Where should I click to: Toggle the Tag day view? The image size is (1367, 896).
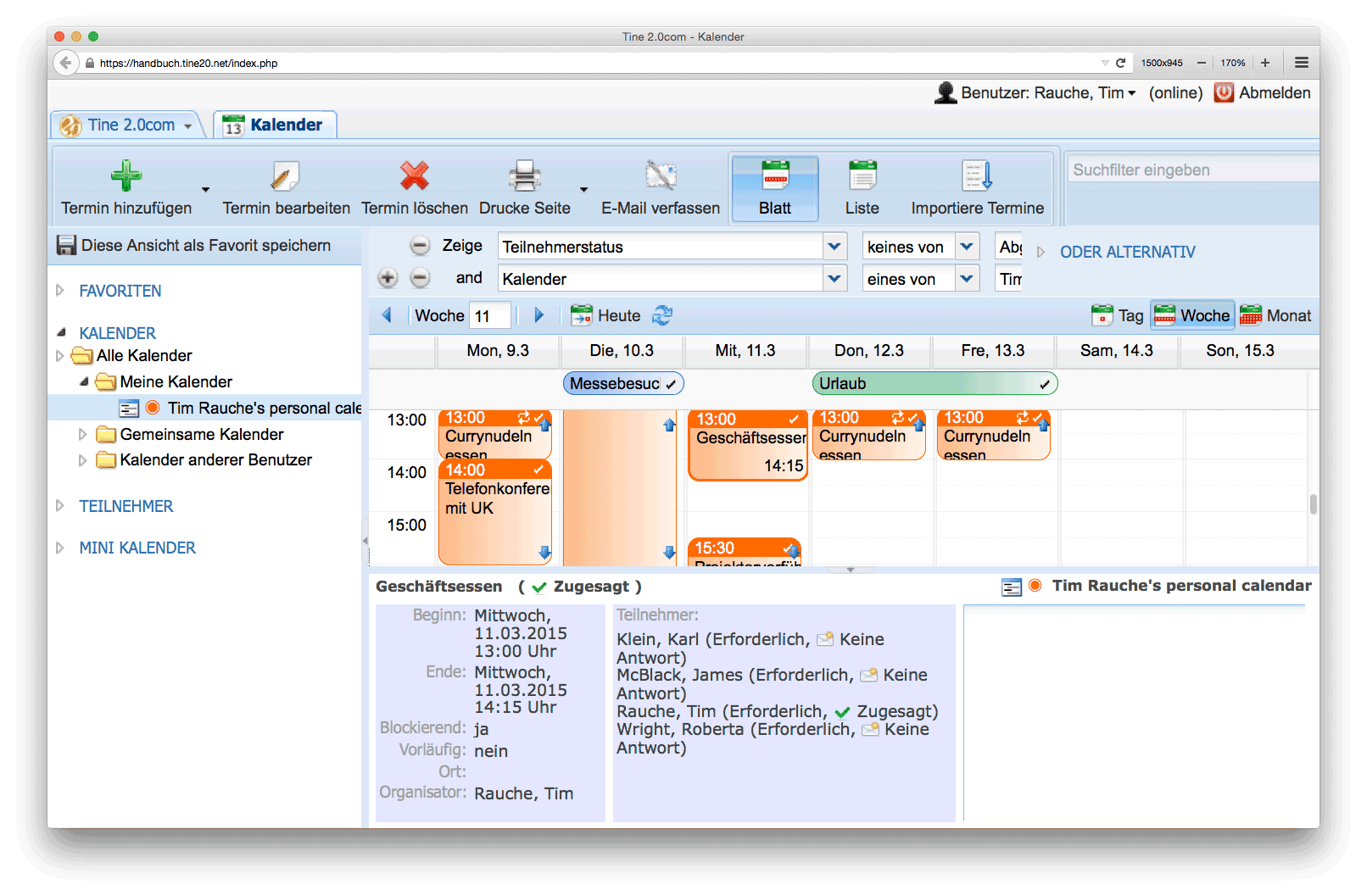[x=1118, y=315]
